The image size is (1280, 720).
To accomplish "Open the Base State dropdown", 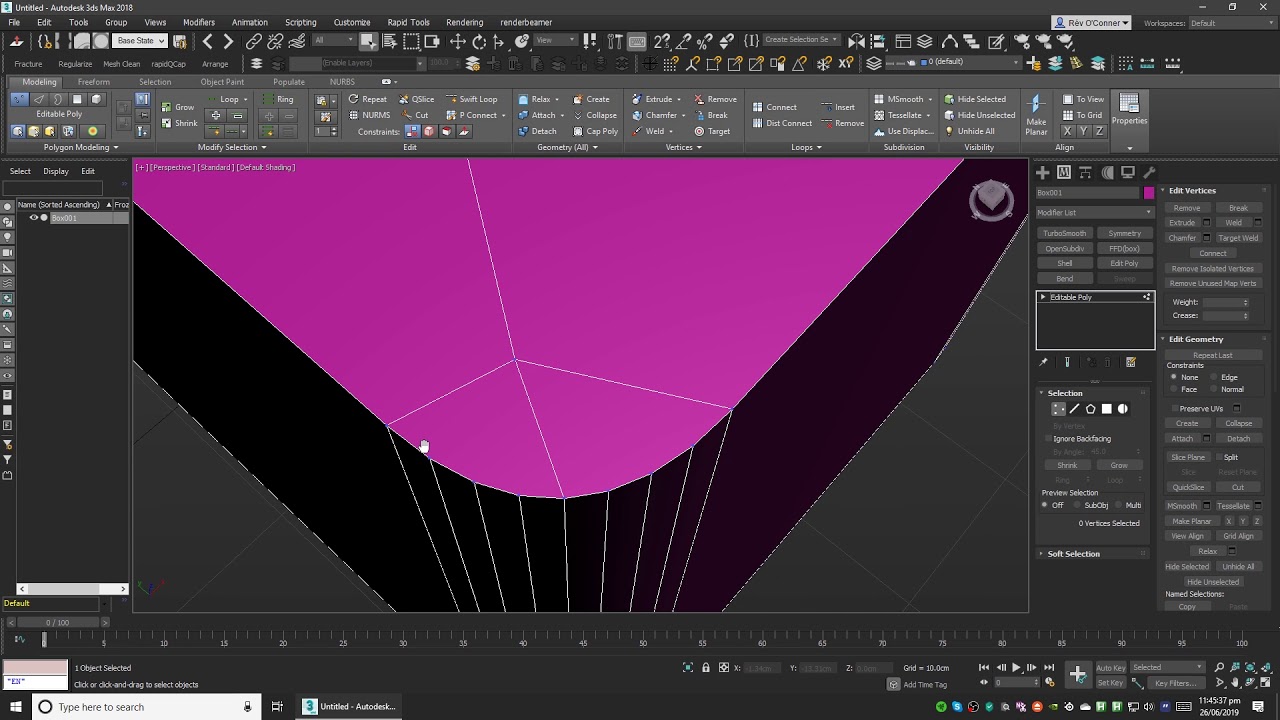I will click(139, 41).
